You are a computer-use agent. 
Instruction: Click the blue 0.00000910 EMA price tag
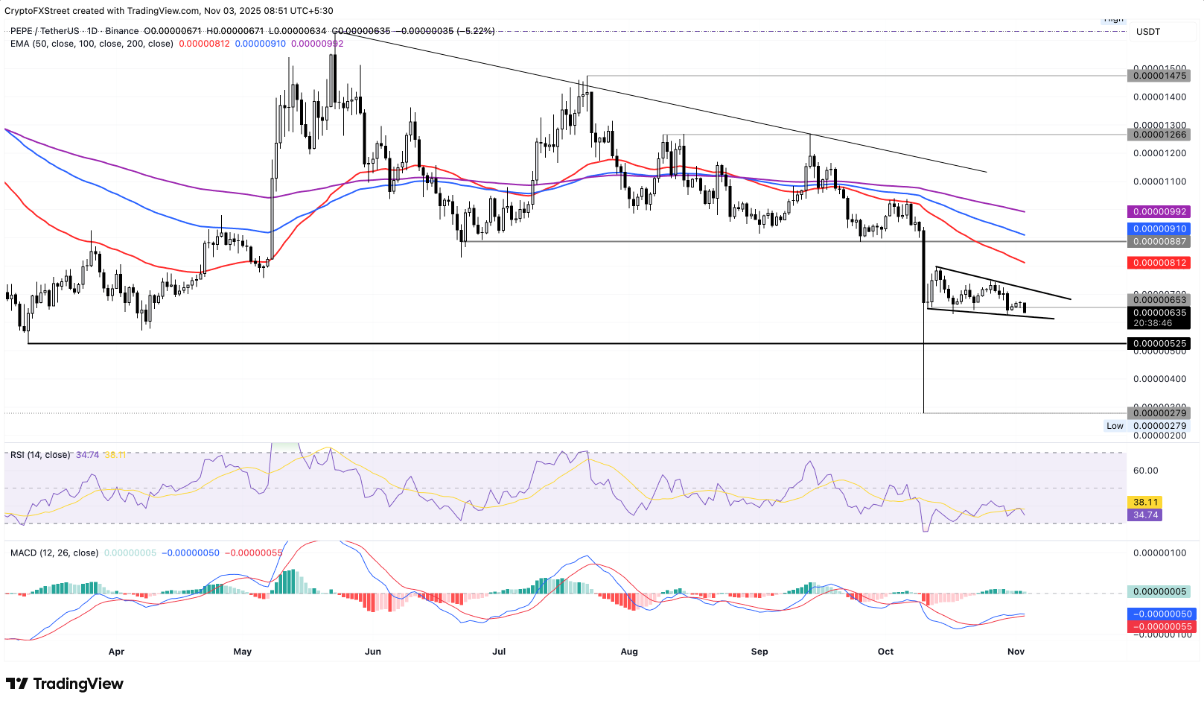click(1157, 229)
